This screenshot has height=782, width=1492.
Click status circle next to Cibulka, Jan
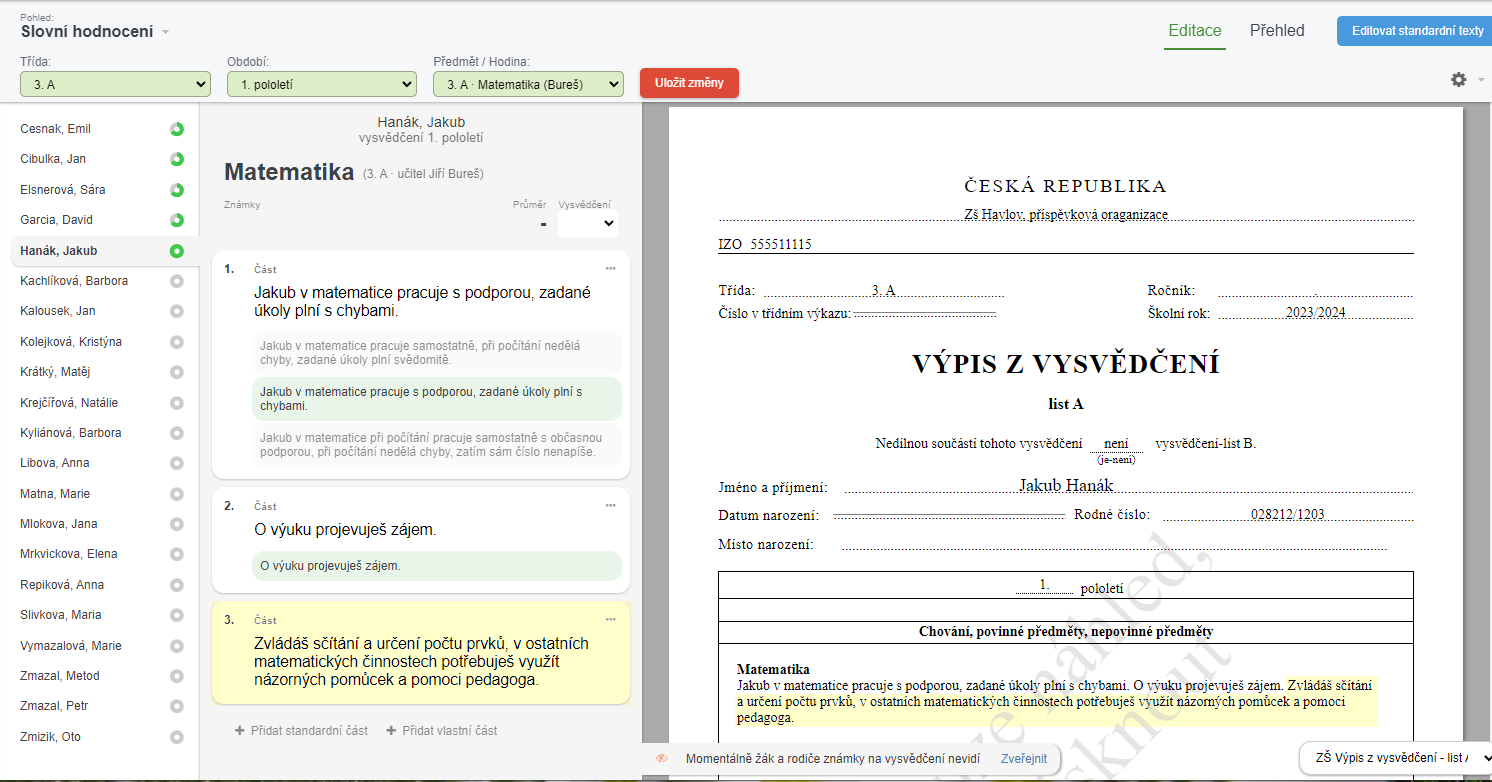[177, 159]
